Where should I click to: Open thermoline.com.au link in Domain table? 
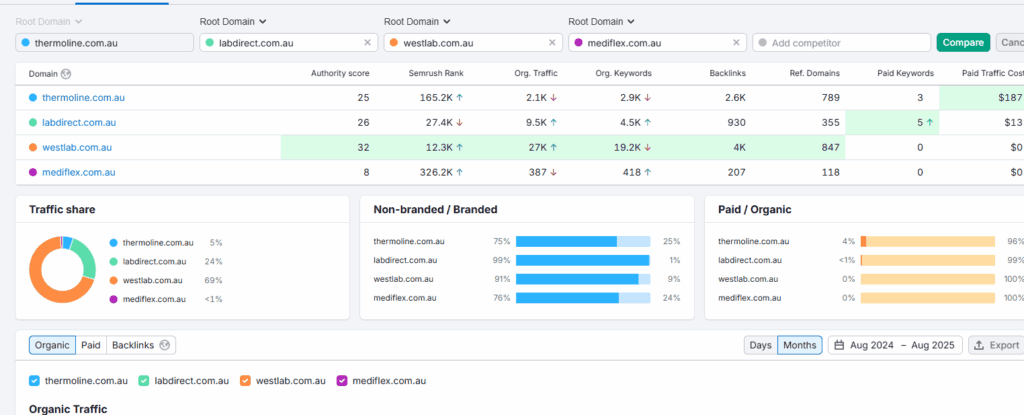83,98
